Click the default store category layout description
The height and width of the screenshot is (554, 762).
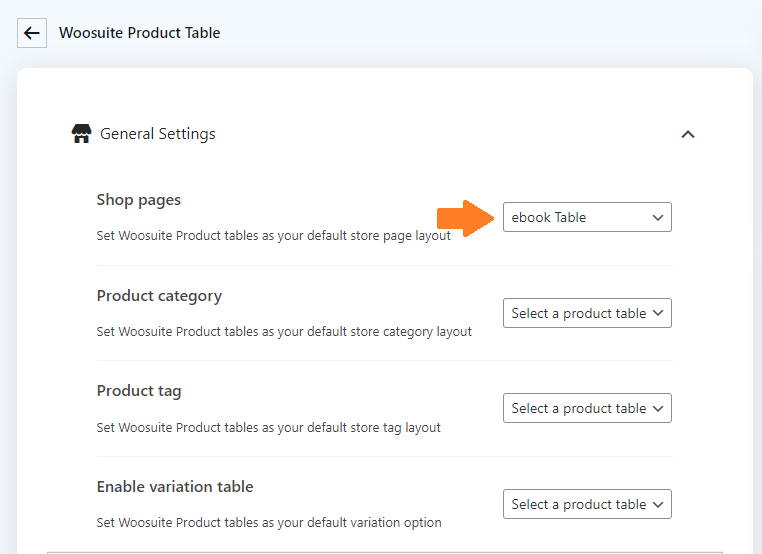tap(284, 331)
